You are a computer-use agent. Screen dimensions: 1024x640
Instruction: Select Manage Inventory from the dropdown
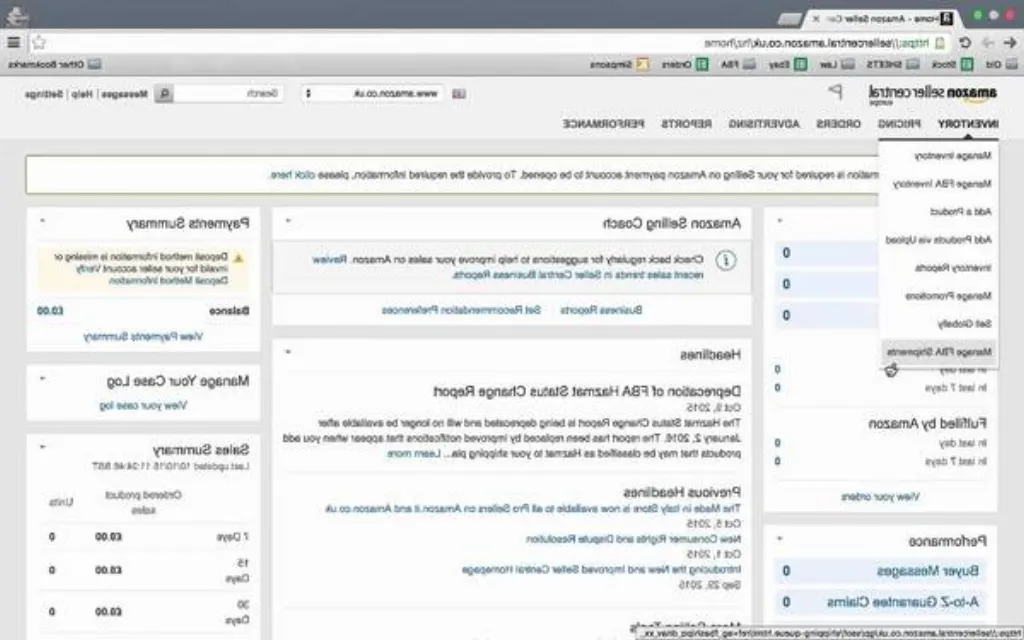point(953,155)
